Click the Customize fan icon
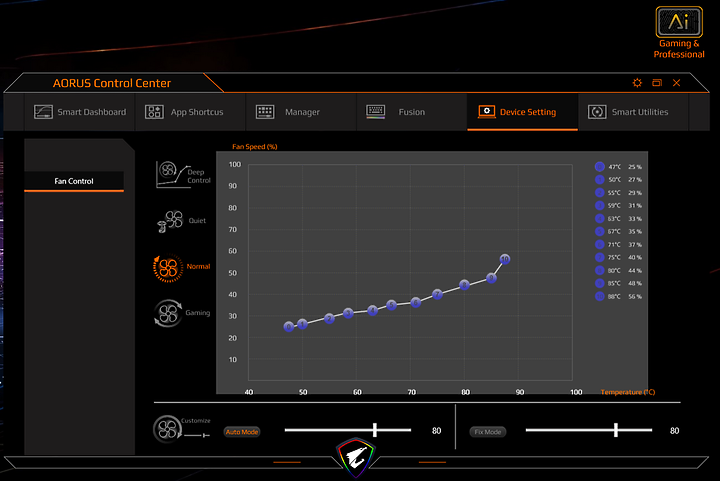Image resolution: width=720 pixels, height=481 pixels. [x=167, y=430]
